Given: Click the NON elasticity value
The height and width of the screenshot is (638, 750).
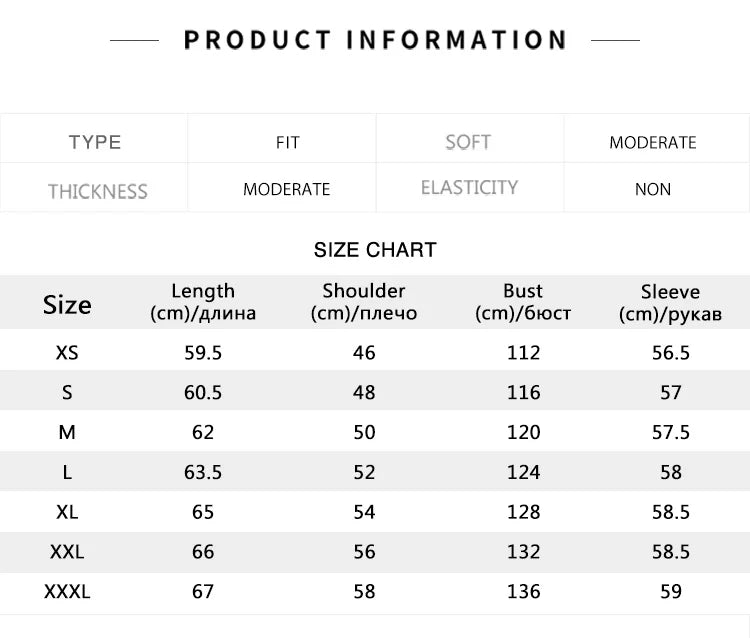Looking at the screenshot, I should pyautogui.click(x=652, y=189).
